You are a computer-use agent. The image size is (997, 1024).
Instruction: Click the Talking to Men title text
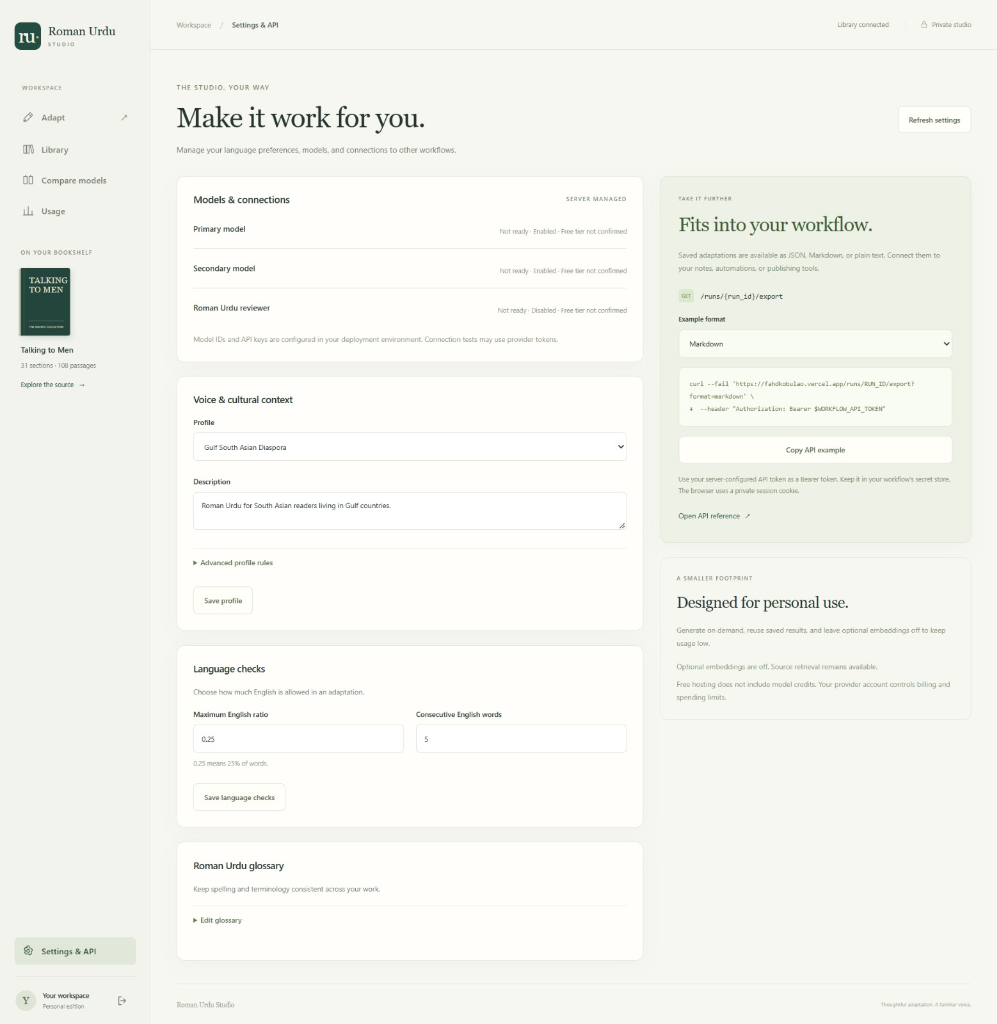pos(47,350)
